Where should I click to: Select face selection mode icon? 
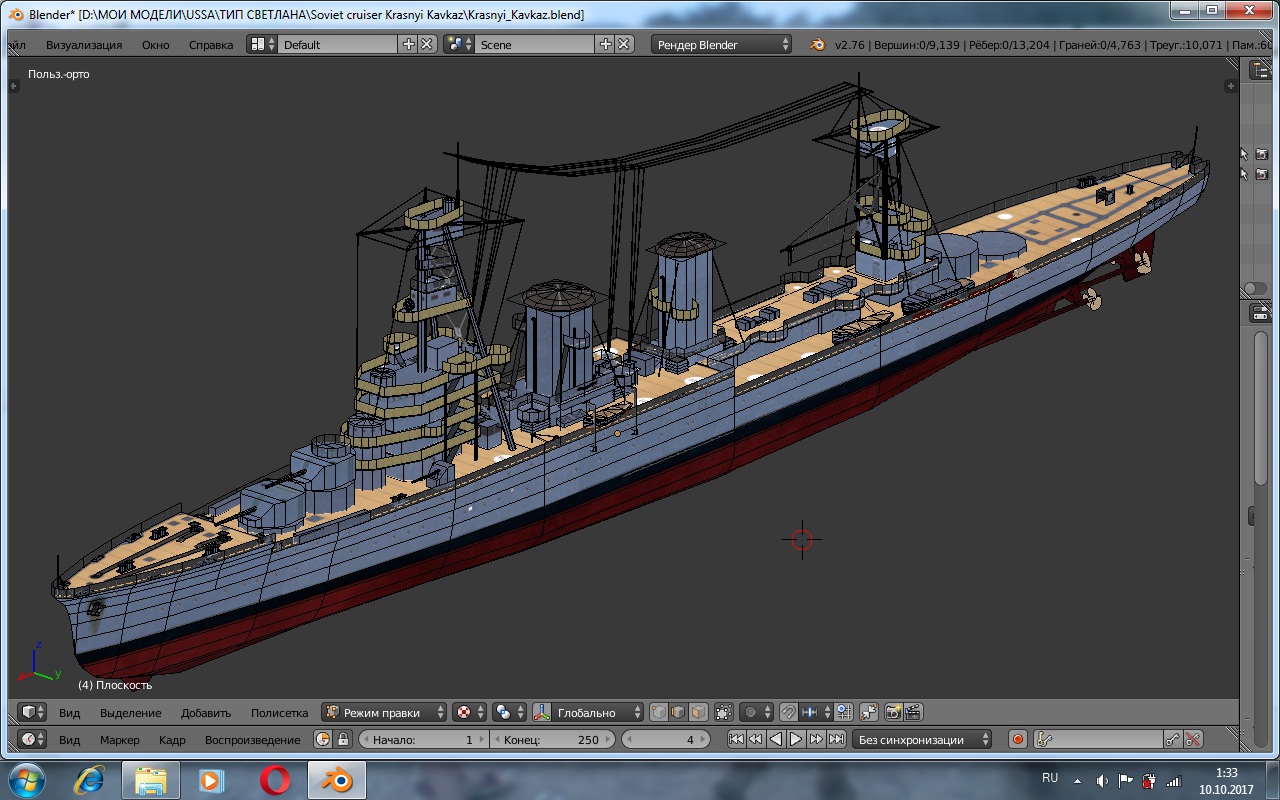(698, 713)
